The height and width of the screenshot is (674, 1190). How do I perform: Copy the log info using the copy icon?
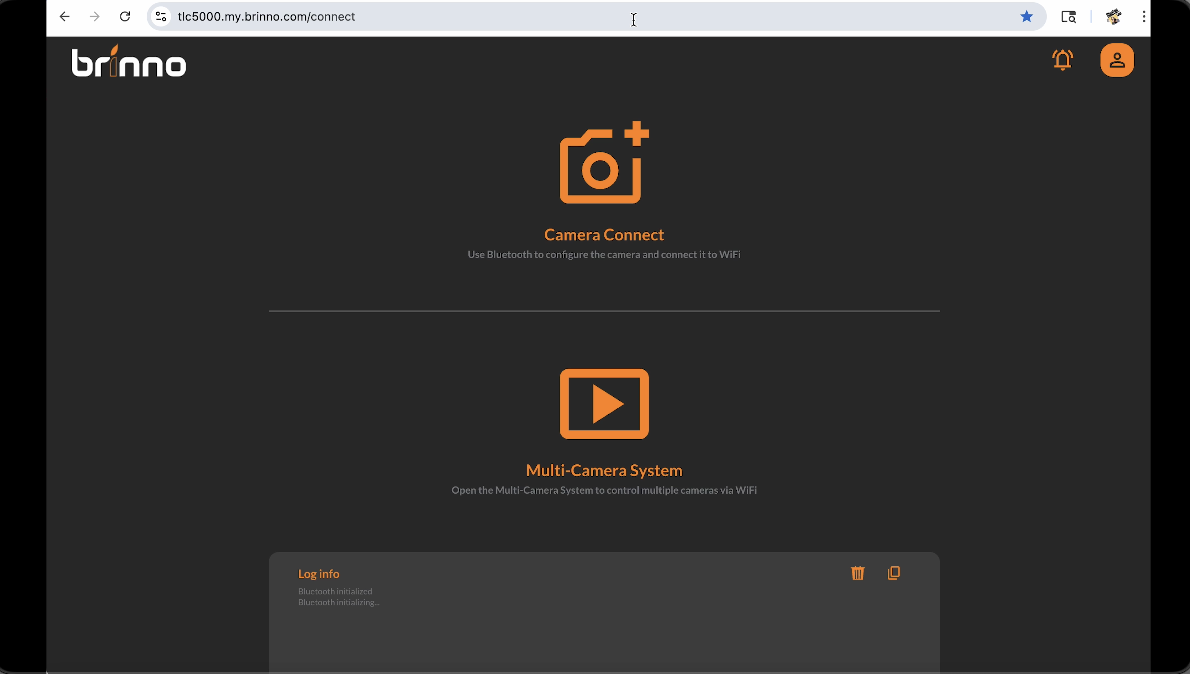pos(894,573)
